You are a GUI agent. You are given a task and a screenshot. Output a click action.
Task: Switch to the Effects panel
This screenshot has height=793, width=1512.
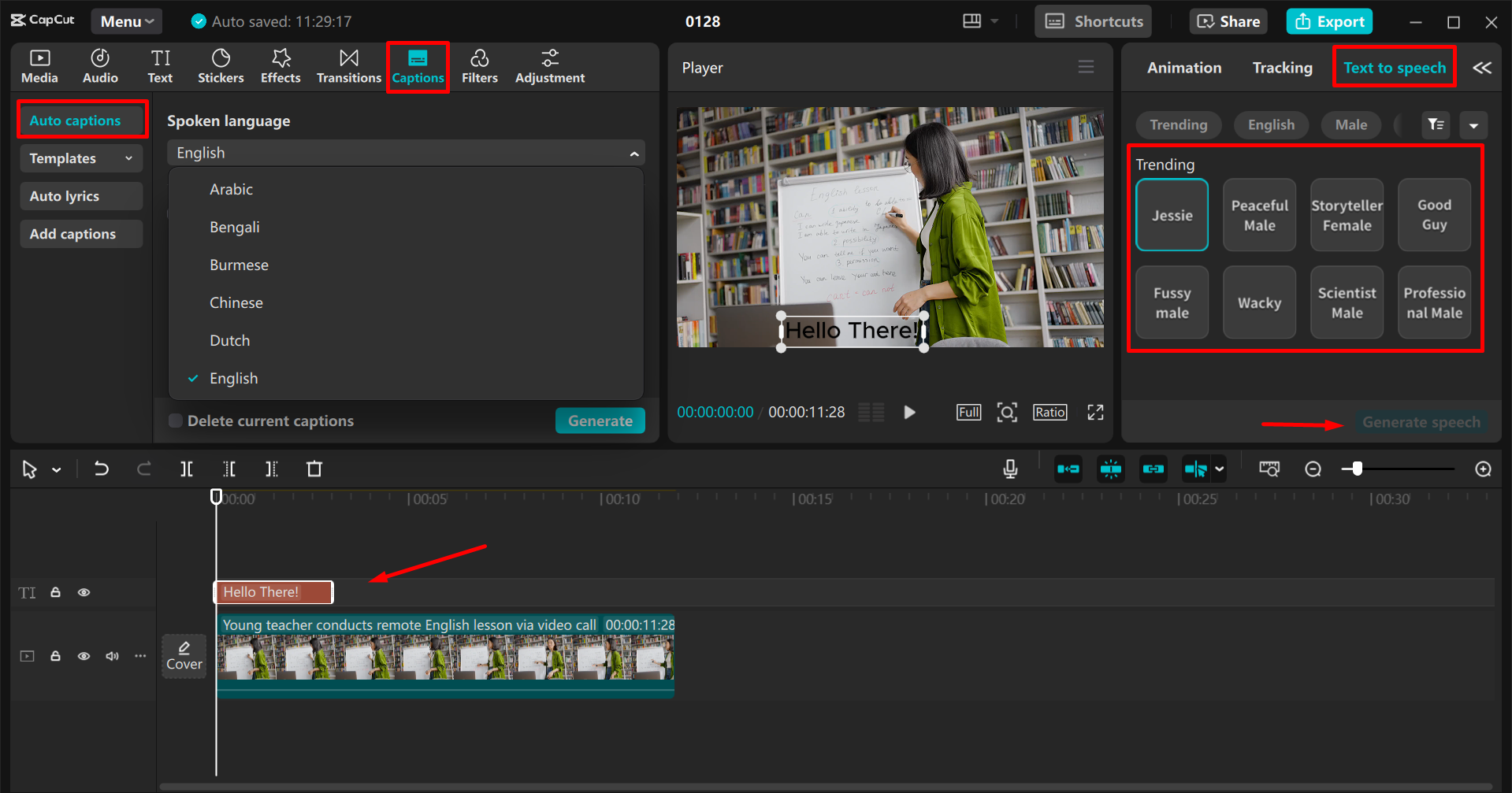280,66
